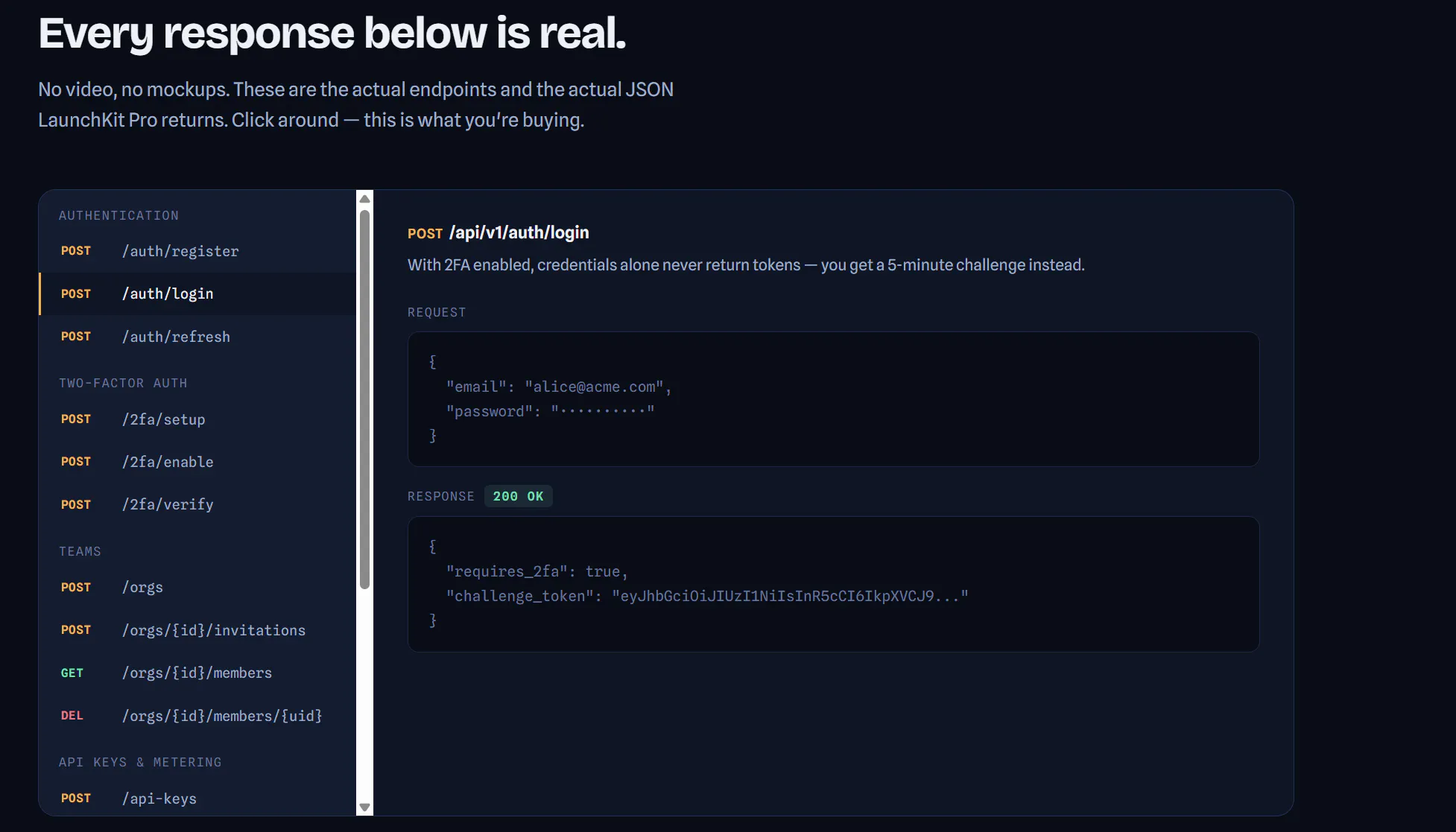Screen dimensions: 1456x832
Task: Click the TWO-FACTOR AUTH section heading
Action: click(123, 383)
